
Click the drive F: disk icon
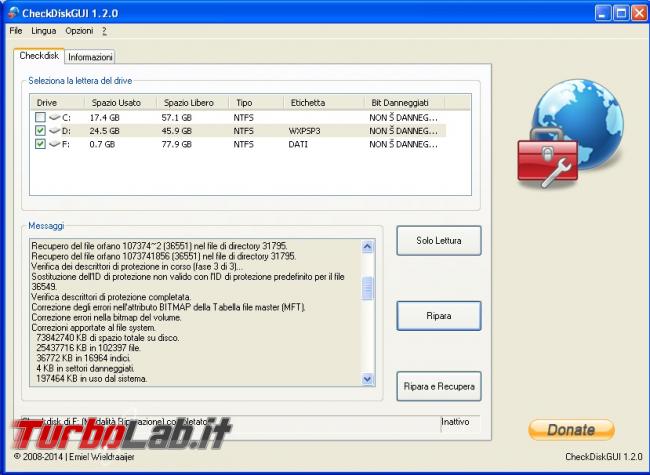(54, 144)
